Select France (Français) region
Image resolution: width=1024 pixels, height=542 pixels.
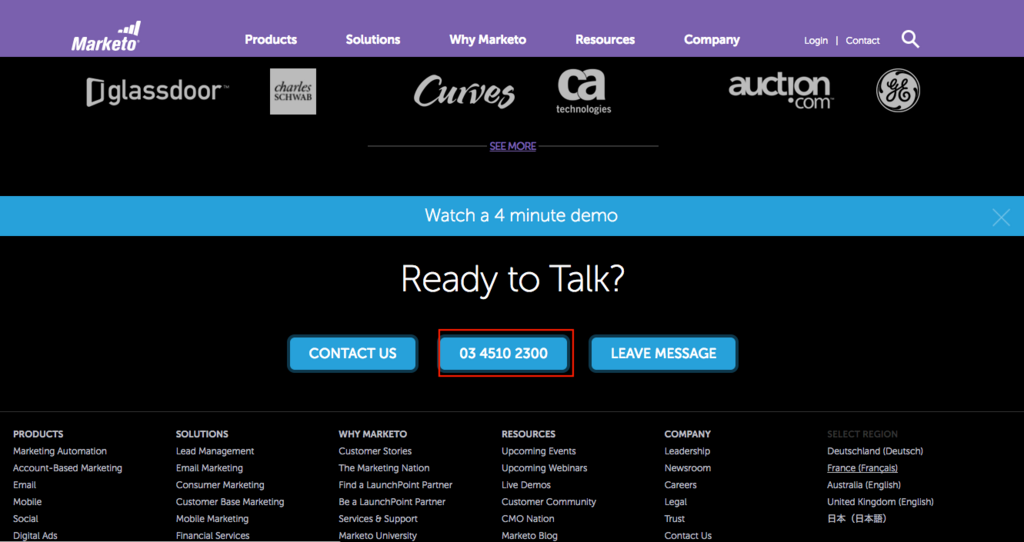[x=862, y=468]
